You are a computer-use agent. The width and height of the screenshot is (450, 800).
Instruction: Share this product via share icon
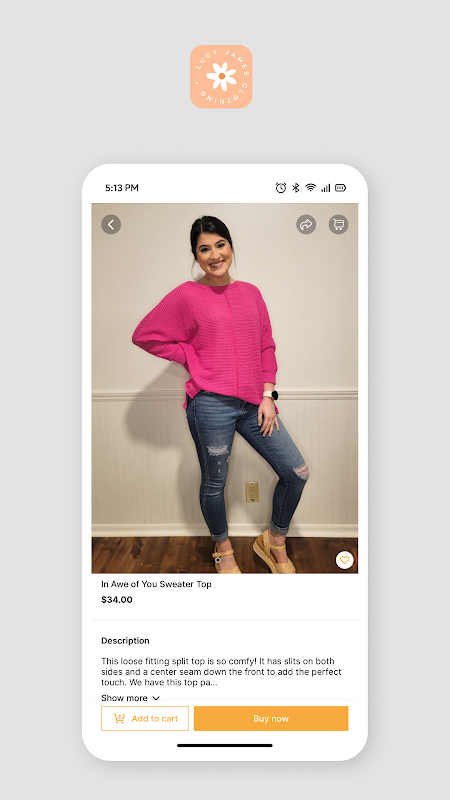point(306,224)
